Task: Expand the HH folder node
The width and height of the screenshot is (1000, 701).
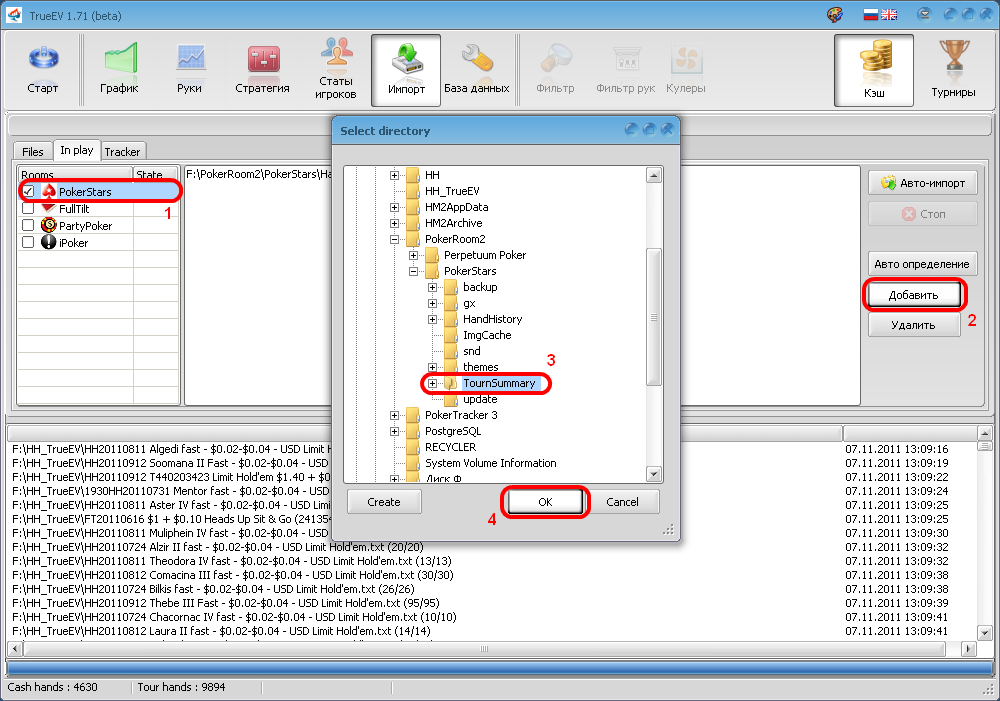Action: click(x=394, y=175)
